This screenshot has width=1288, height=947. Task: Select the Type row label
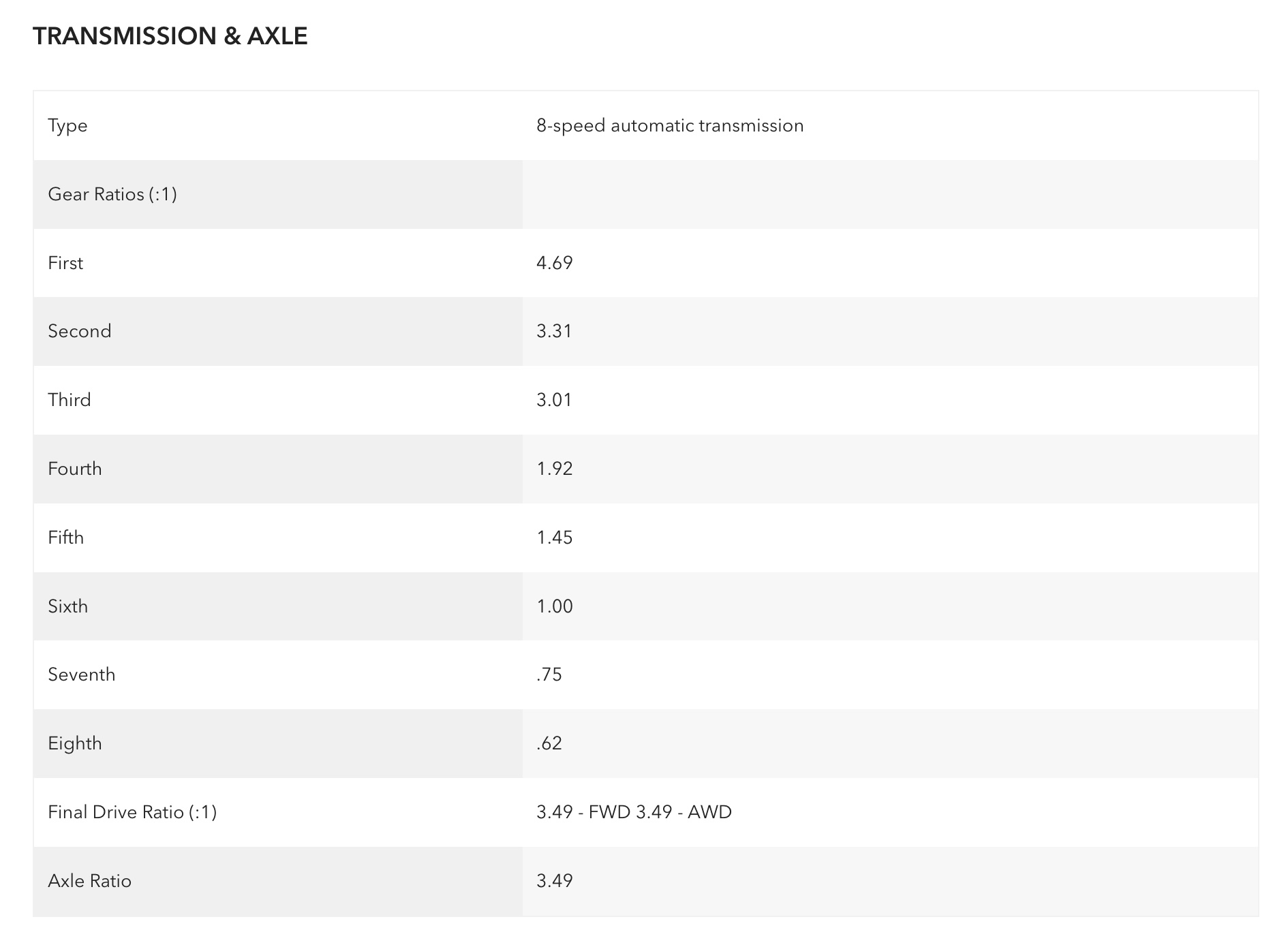tap(67, 125)
